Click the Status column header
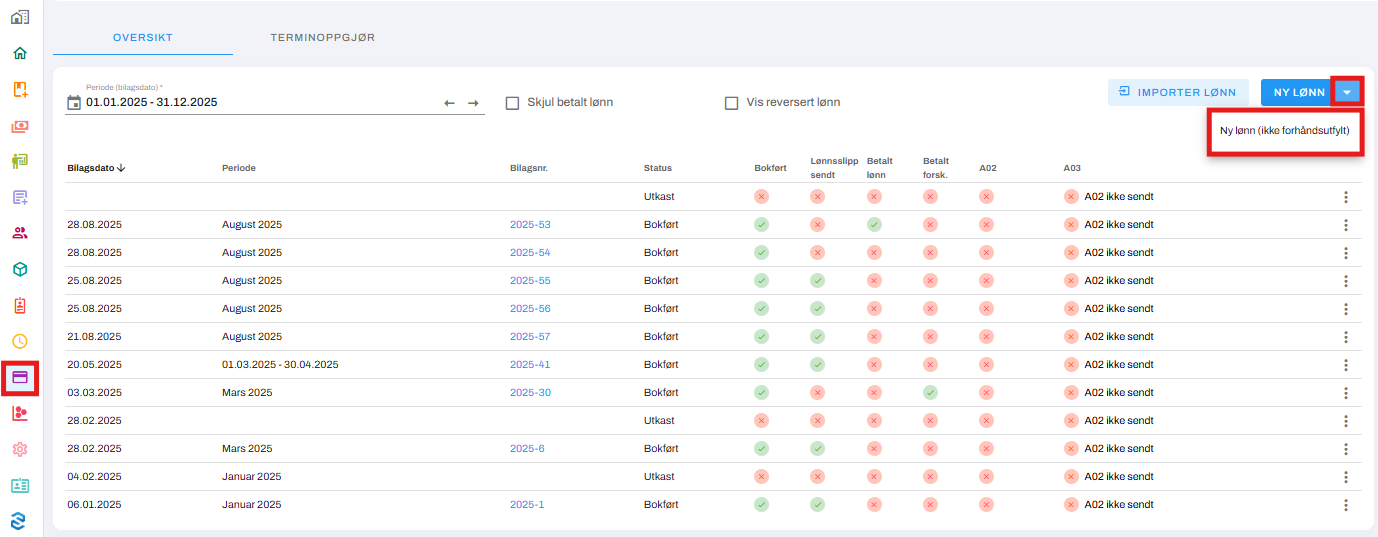 click(658, 168)
